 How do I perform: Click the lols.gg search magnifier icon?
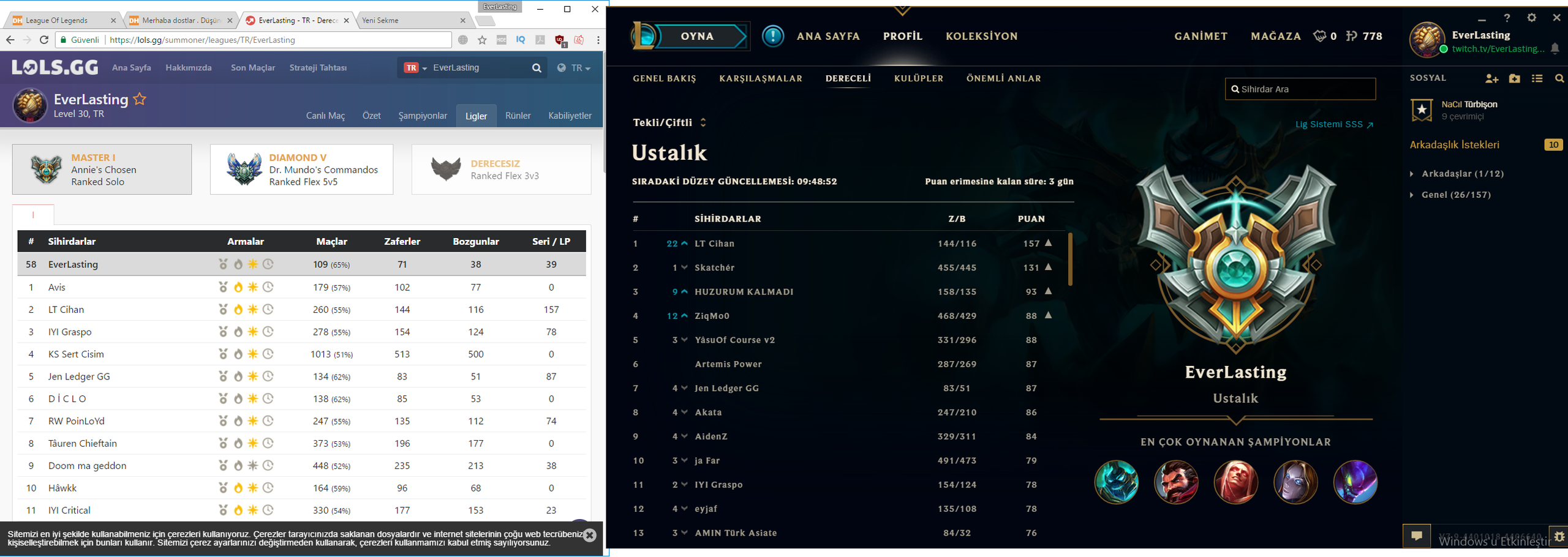(x=537, y=68)
